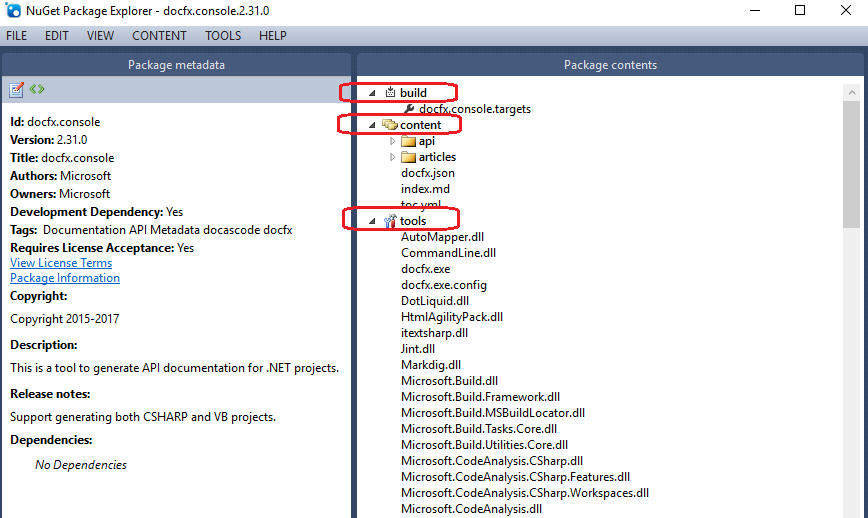Select Microsoft.Build.dll file

click(x=450, y=381)
